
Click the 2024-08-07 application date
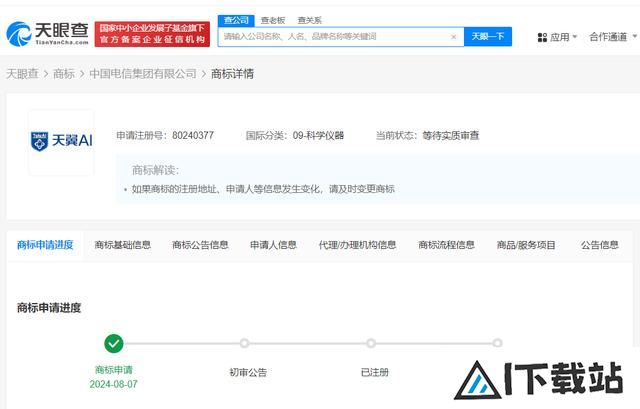(x=113, y=384)
